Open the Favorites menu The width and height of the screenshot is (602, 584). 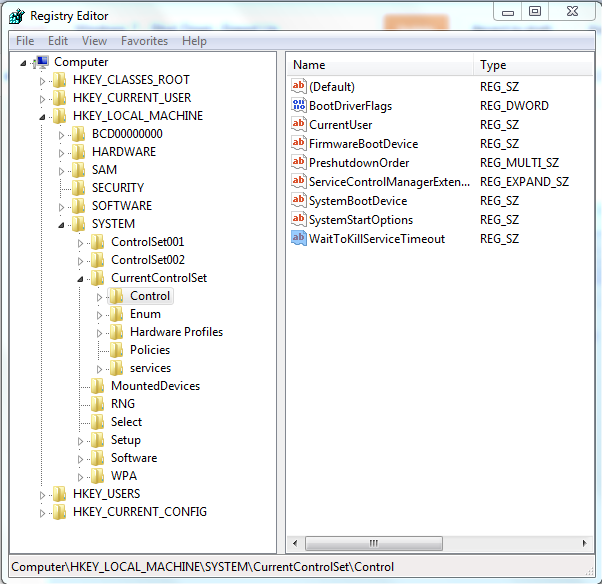coord(144,41)
